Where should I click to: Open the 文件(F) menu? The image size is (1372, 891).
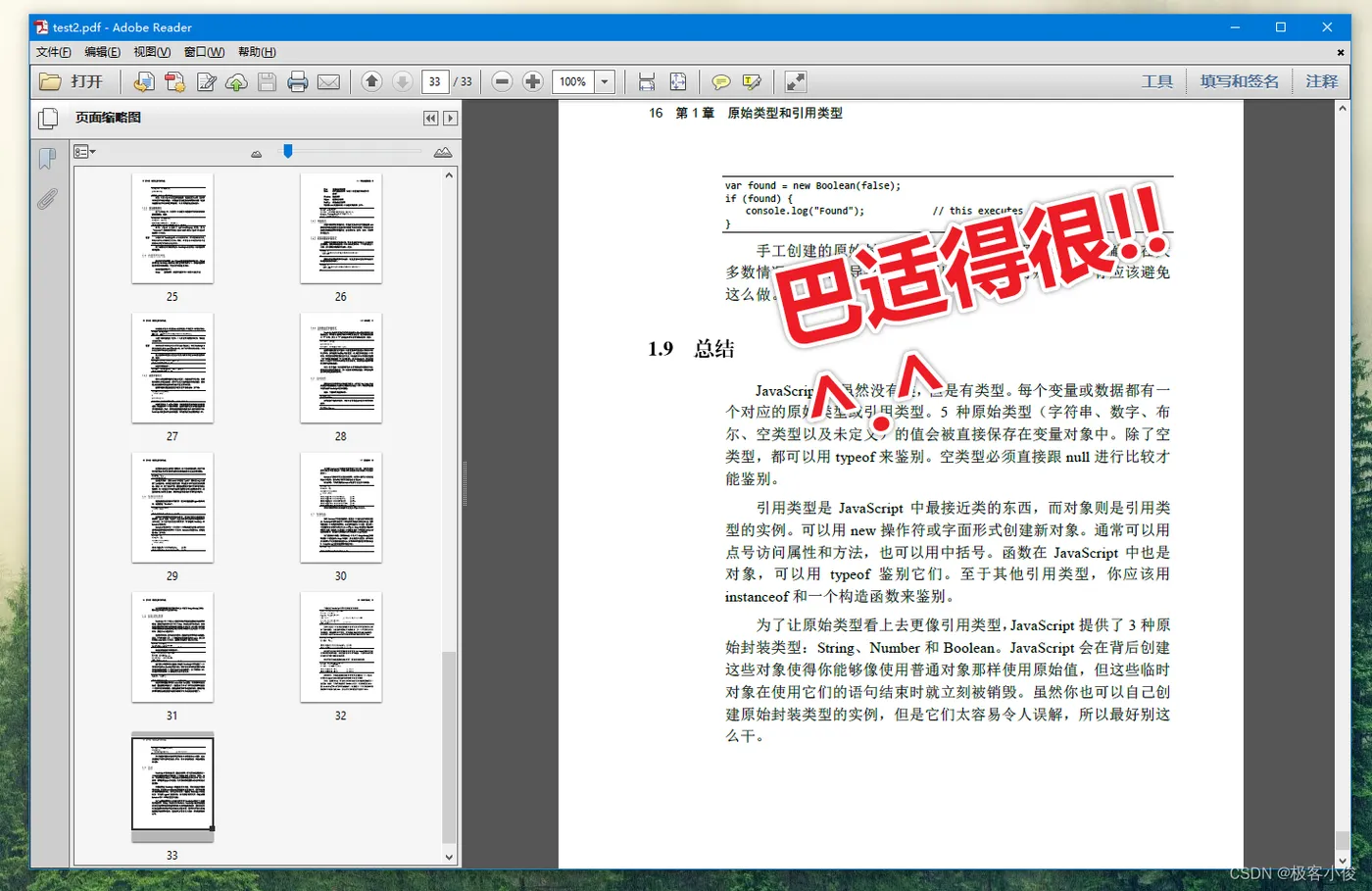click(x=54, y=52)
